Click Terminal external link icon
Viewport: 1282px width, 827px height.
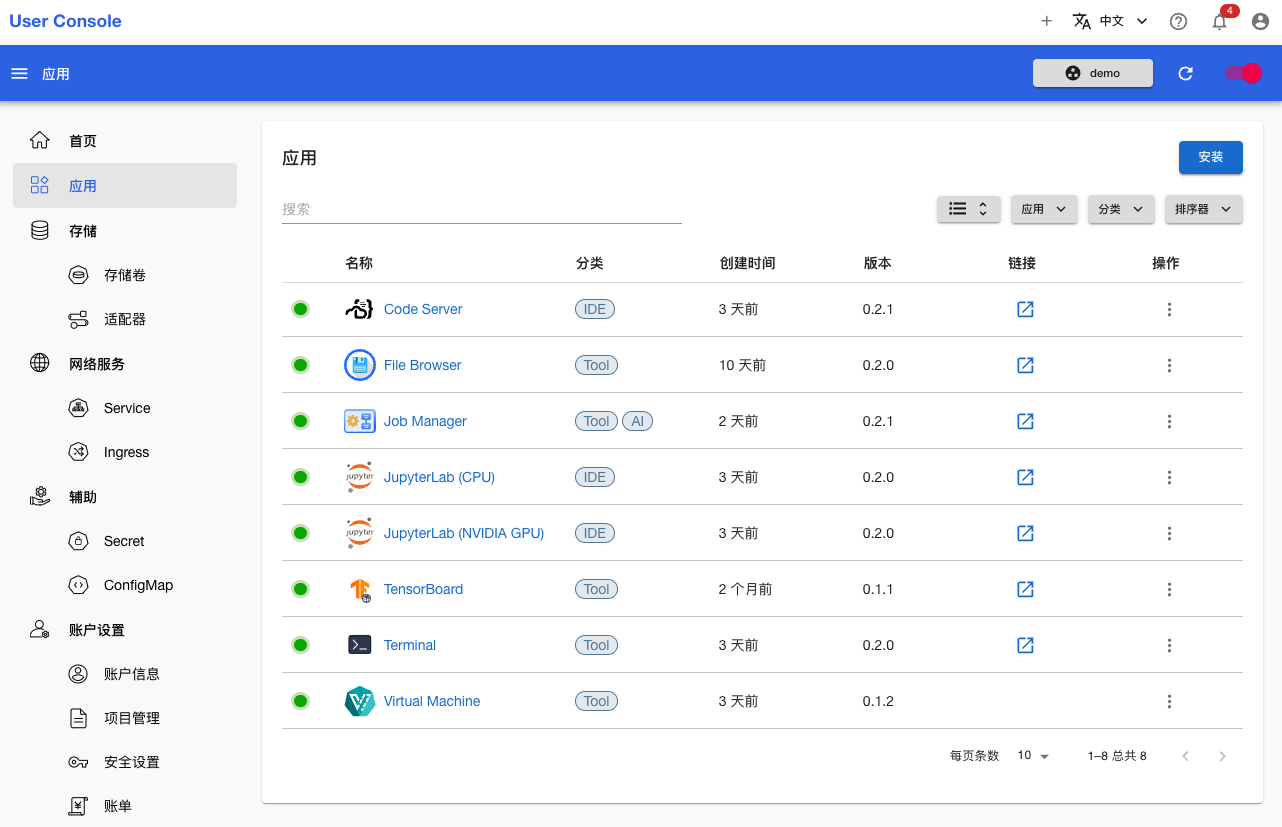click(1025, 645)
